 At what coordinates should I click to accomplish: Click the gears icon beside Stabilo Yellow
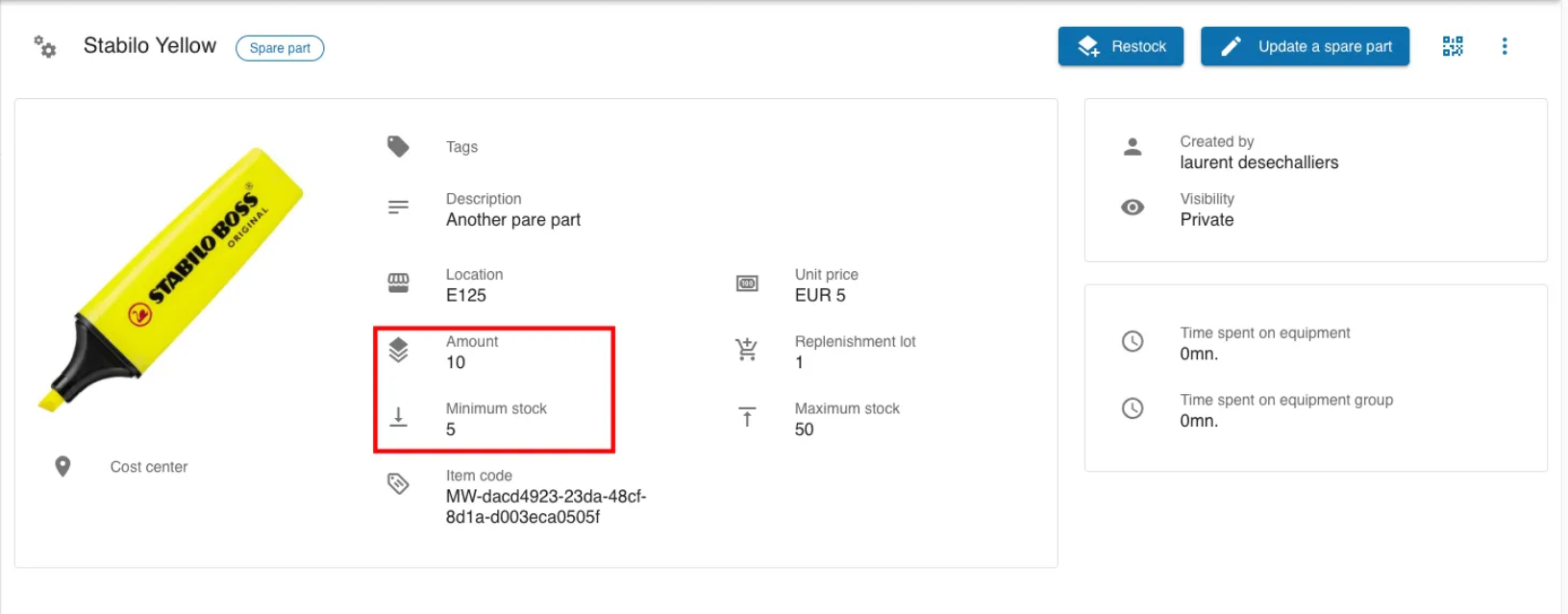point(45,46)
